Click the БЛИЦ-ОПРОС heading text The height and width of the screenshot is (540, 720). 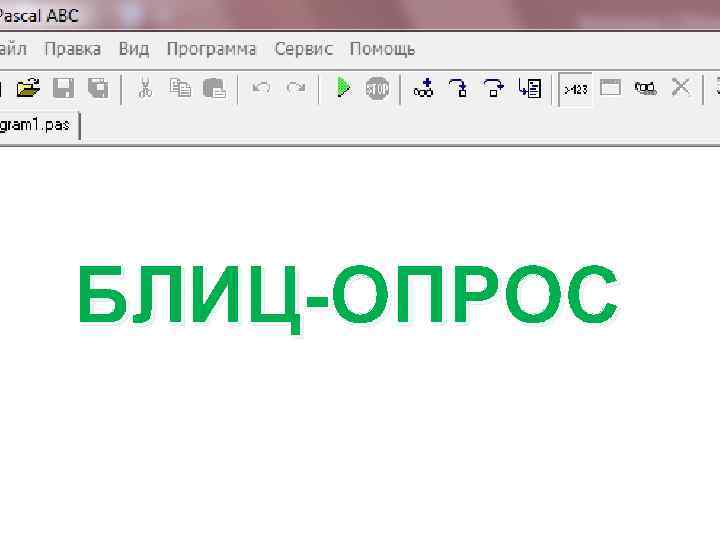pyautogui.click(x=349, y=298)
